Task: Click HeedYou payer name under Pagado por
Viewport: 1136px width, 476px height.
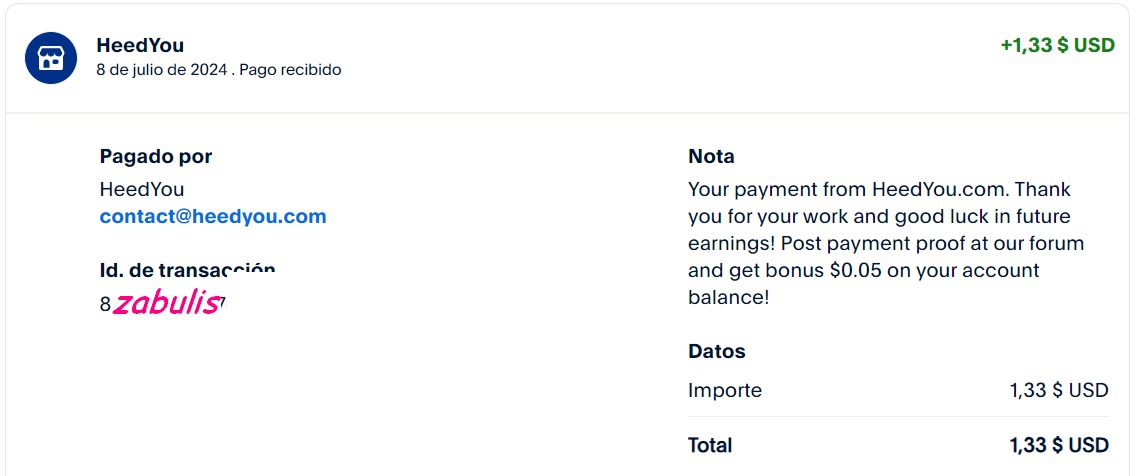Action: coord(142,190)
